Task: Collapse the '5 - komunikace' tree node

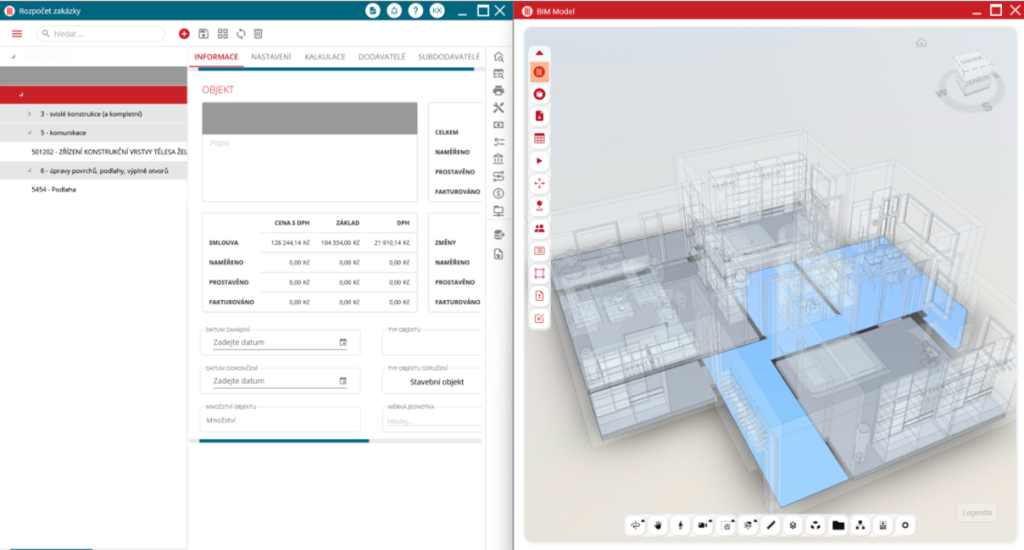Action: [x=29, y=133]
